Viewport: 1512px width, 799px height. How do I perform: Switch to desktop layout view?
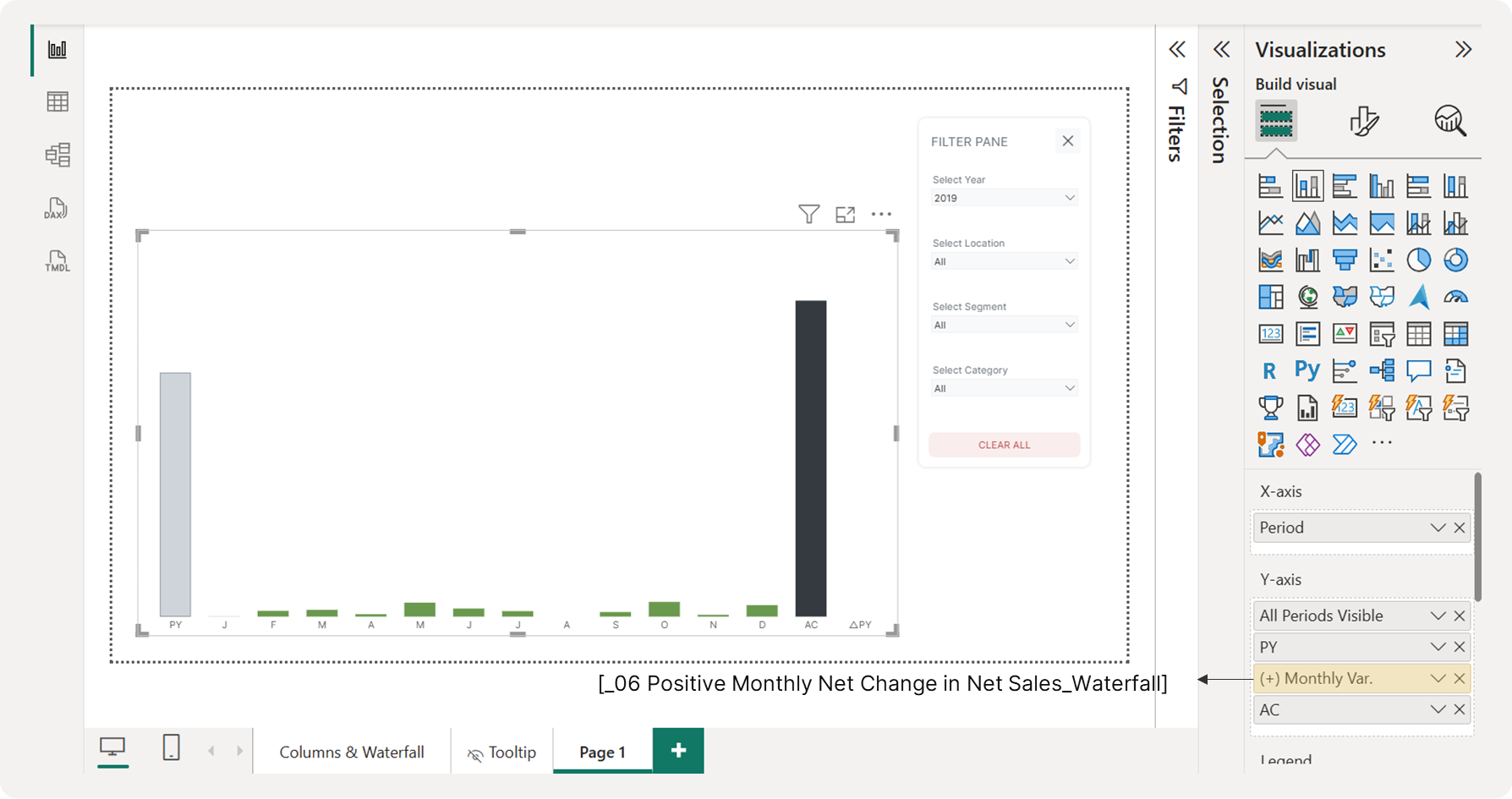(x=112, y=747)
